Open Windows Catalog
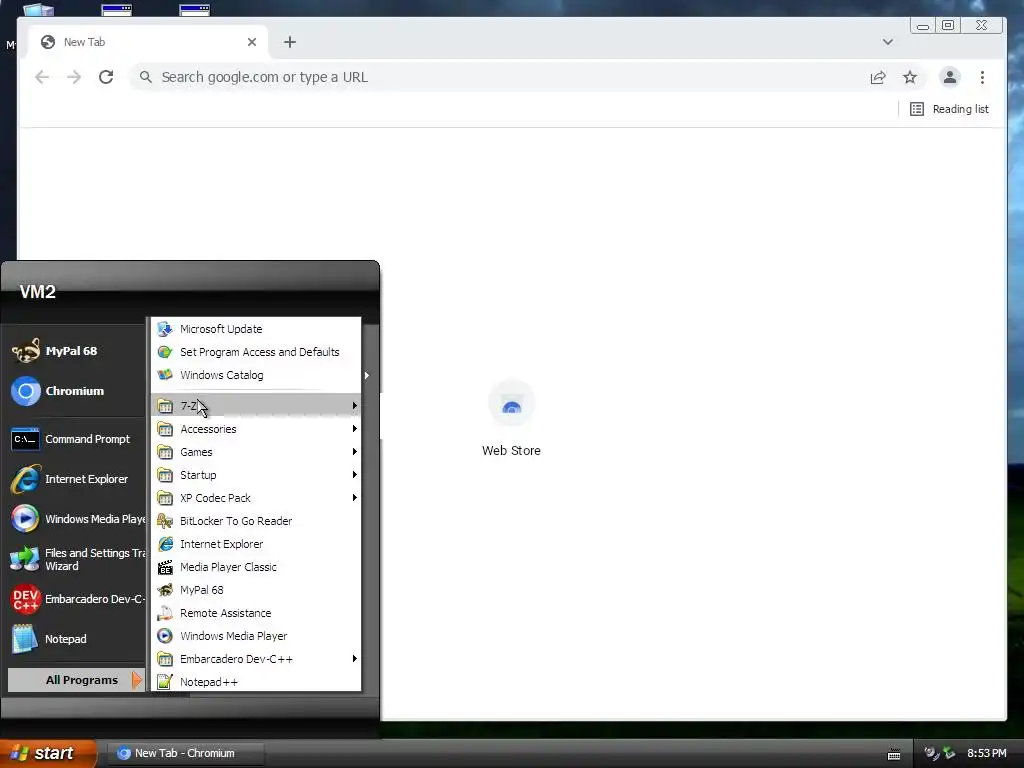Image resolution: width=1024 pixels, height=768 pixels. [x=256, y=375]
